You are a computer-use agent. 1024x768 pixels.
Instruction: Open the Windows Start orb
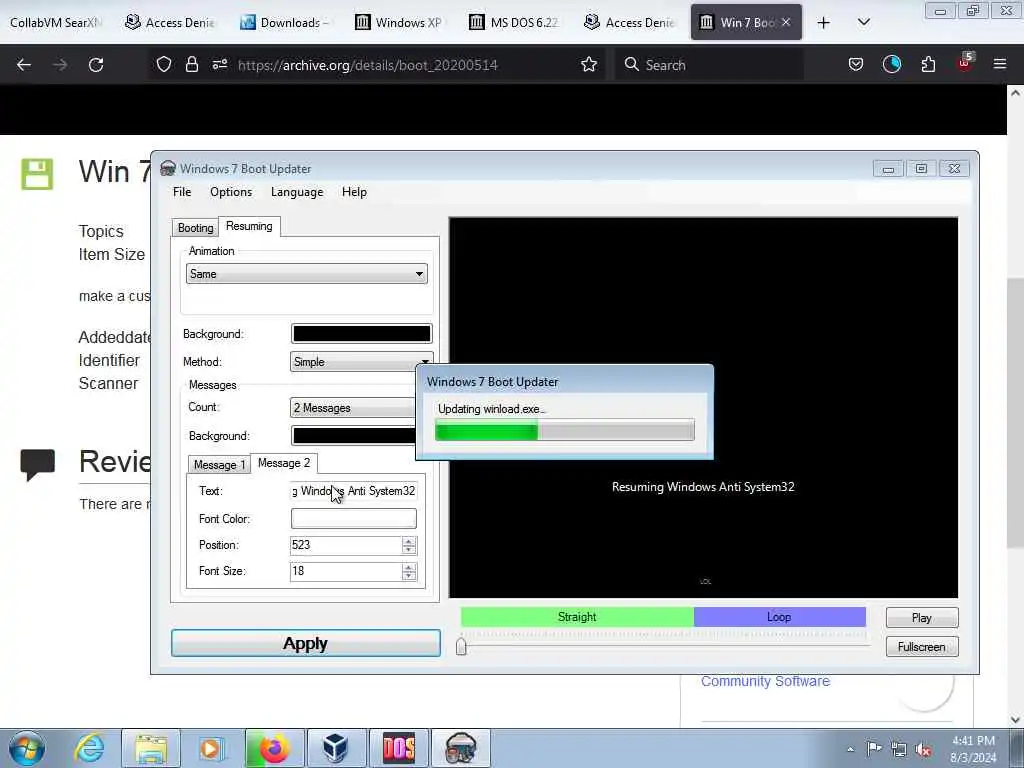(x=27, y=748)
